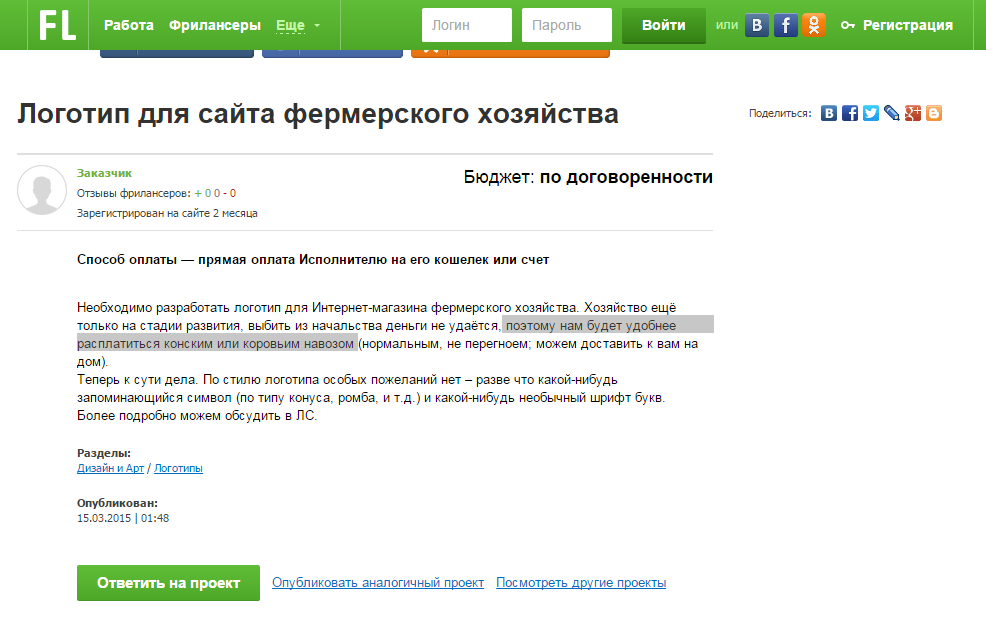Open the Логотипы category link
This screenshot has height=629, width=986.
[177, 467]
